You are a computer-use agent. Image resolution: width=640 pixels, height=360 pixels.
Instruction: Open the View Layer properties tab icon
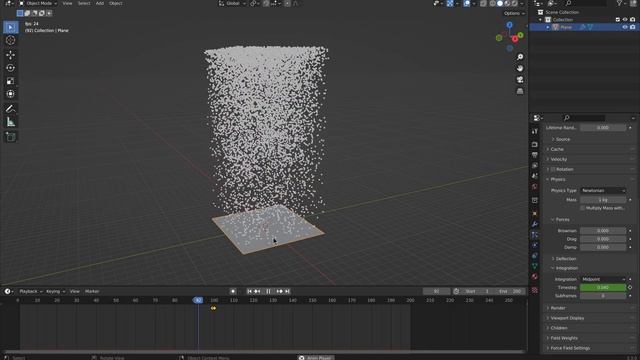(535, 165)
